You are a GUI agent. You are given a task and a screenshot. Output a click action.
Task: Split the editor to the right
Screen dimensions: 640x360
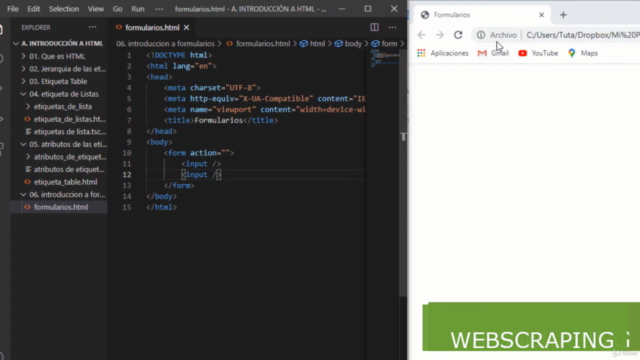pyautogui.click(x=374, y=27)
